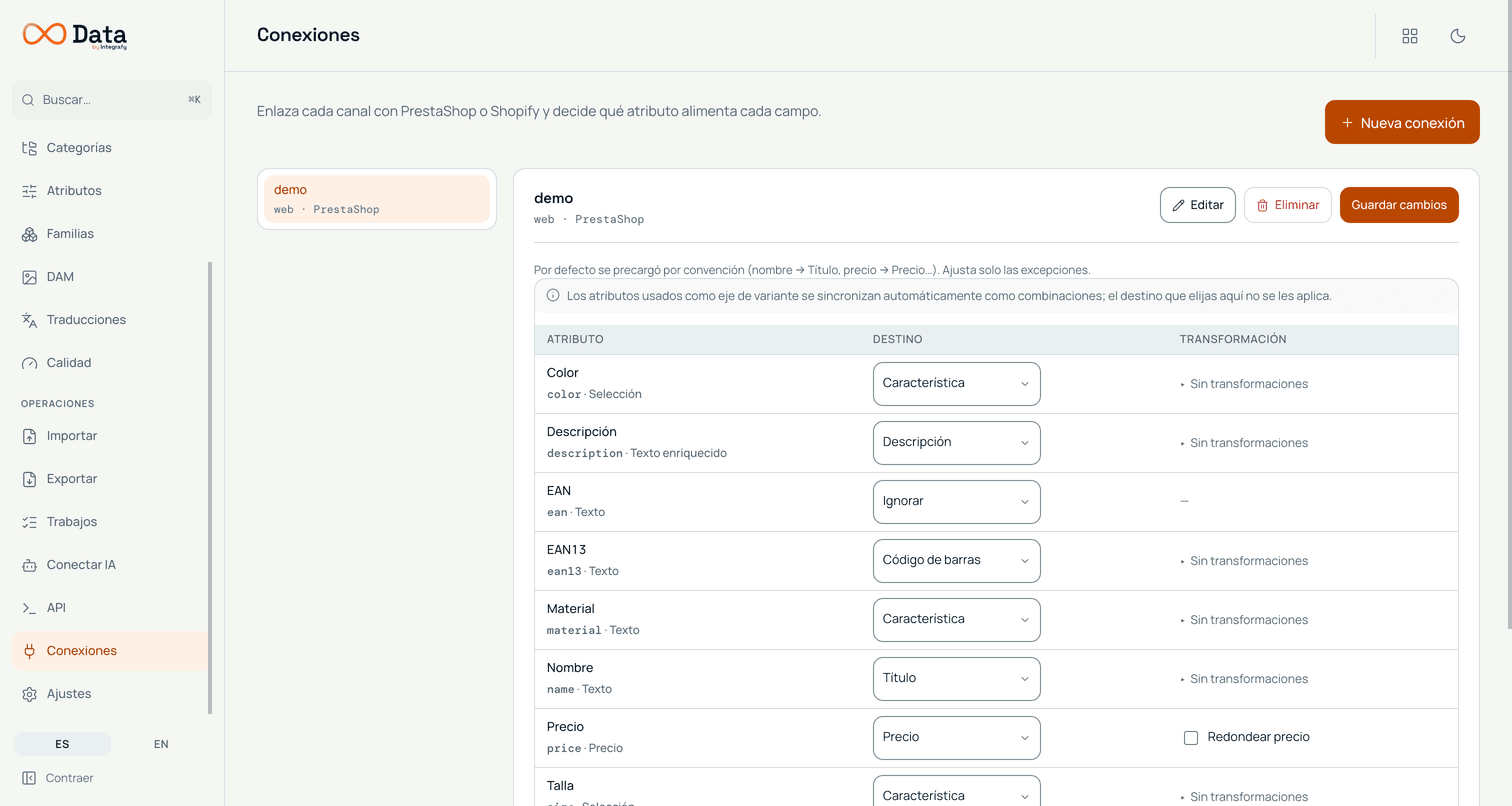Click the Ajustes gear icon
The image size is (1512, 806).
tap(29, 694)
